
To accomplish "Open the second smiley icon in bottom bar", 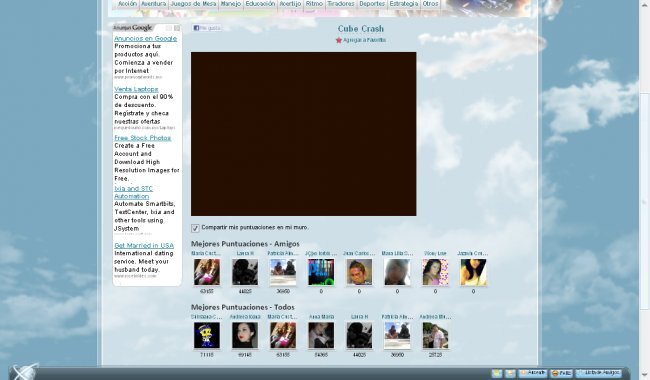I will pyautogui.click(x=510, y=373).
